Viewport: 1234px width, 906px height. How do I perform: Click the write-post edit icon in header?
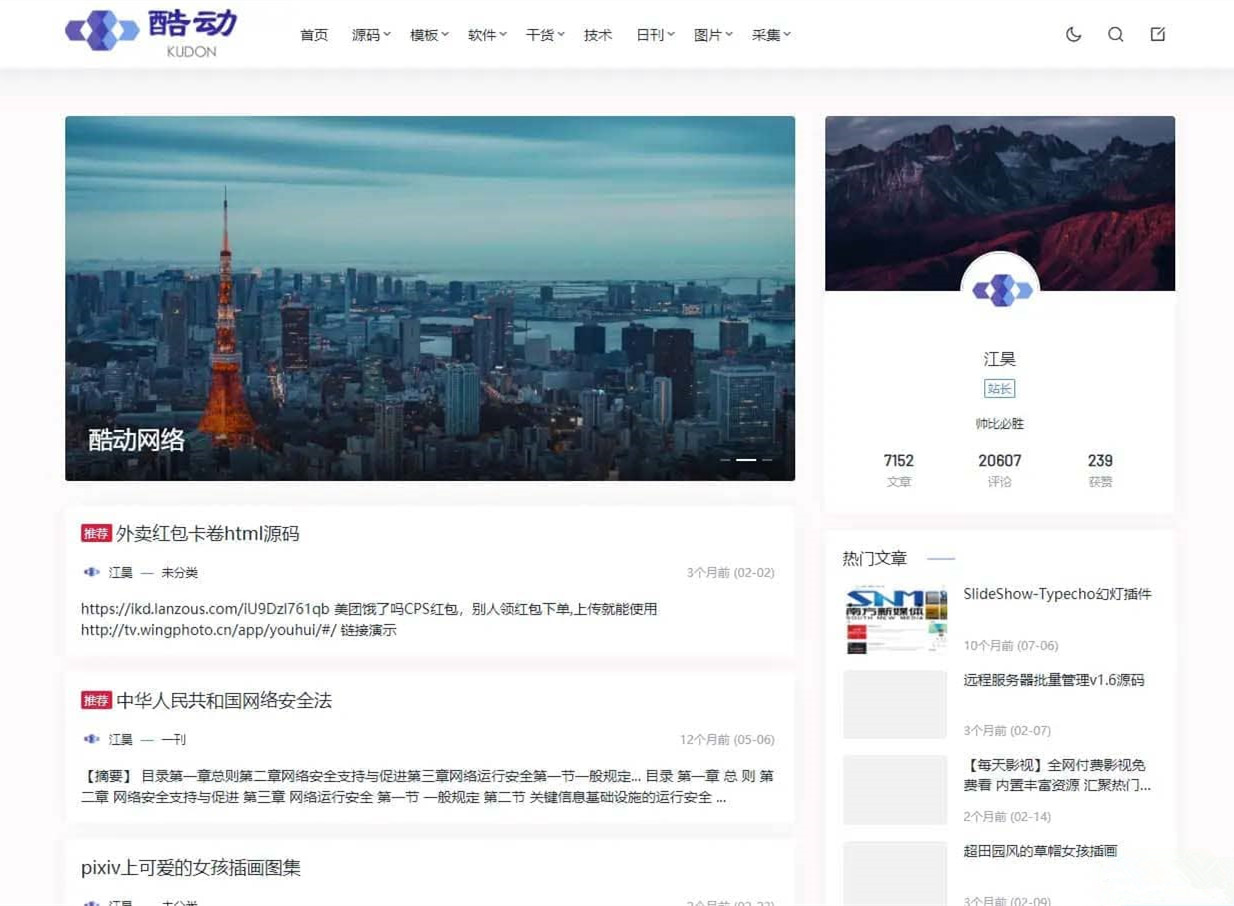pos(1158,34)
